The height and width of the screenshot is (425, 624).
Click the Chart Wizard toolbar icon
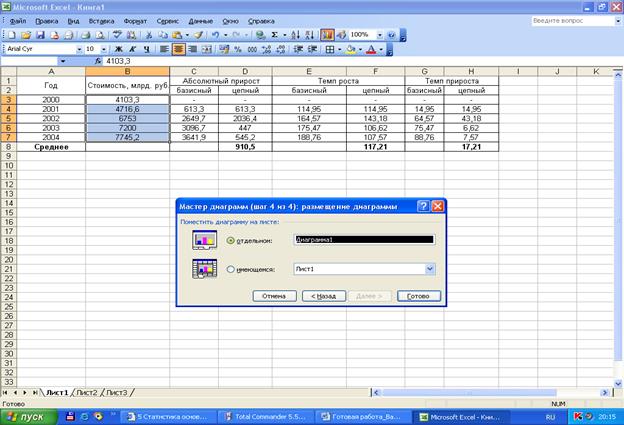coord(329,34)
